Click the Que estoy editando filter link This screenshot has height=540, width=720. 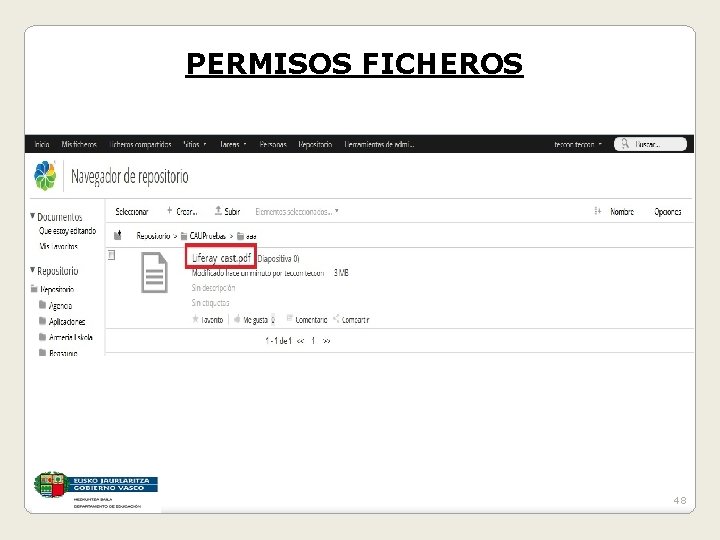pyautogui.click(x=68, y=231)
